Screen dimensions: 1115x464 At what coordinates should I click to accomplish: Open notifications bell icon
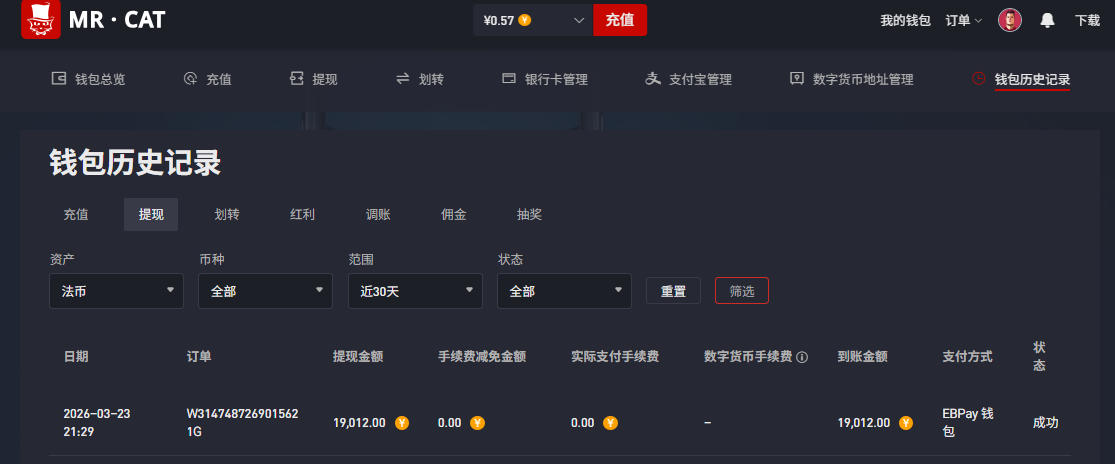[1047, 20]
